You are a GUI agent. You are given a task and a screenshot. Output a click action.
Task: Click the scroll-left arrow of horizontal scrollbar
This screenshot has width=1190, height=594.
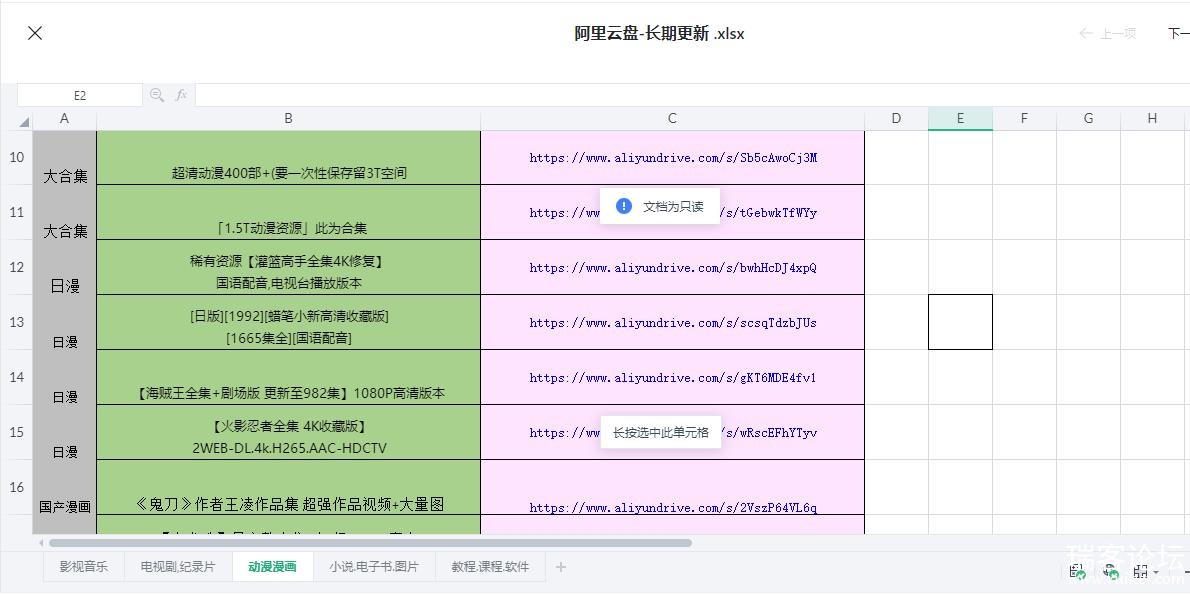click(x=40, y=543)
